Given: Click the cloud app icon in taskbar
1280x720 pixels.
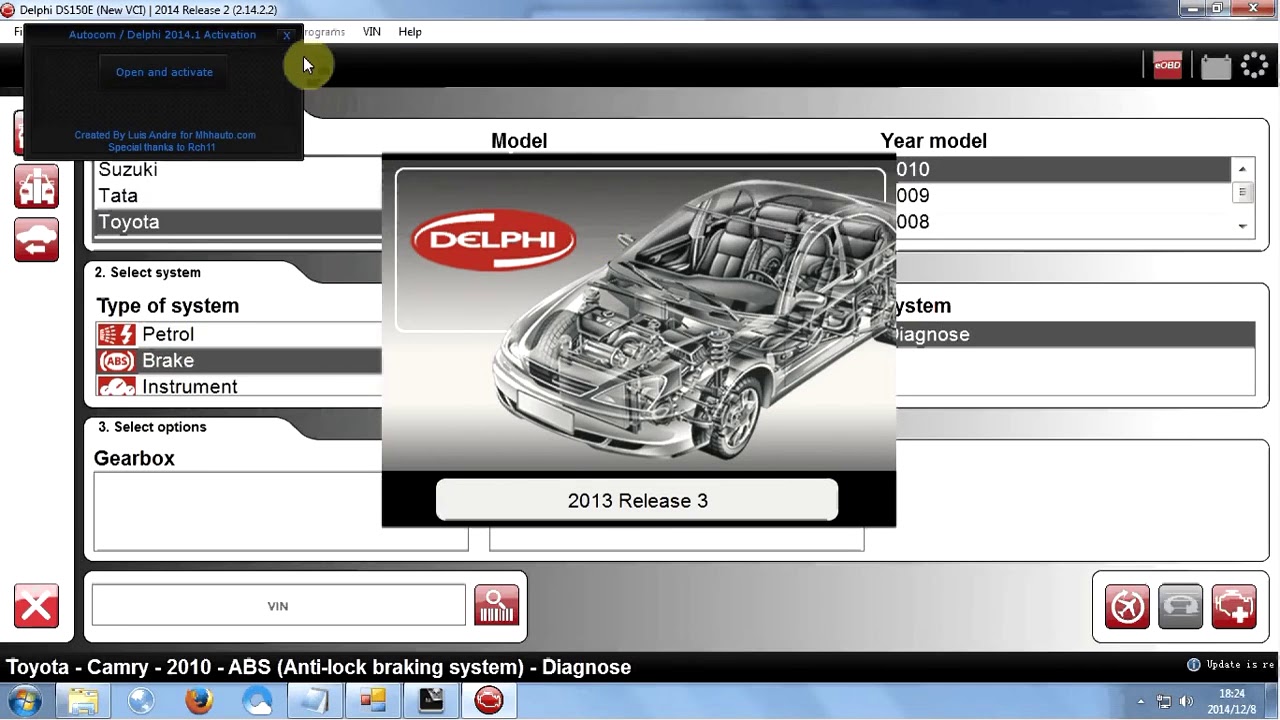Looking at the screenshot, I should click(x=257, y=701).
